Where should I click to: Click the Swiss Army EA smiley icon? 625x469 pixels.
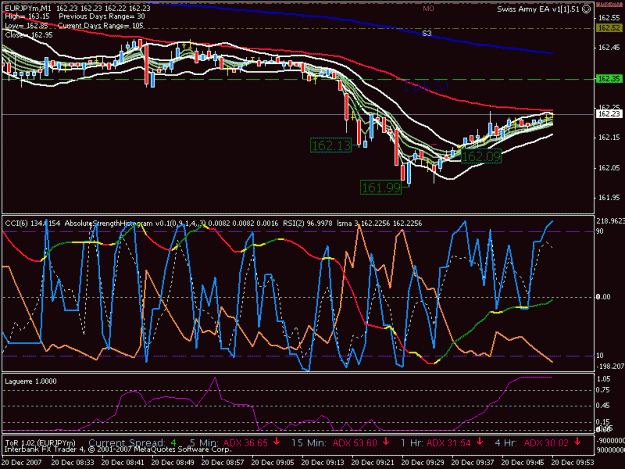point(587,9)
